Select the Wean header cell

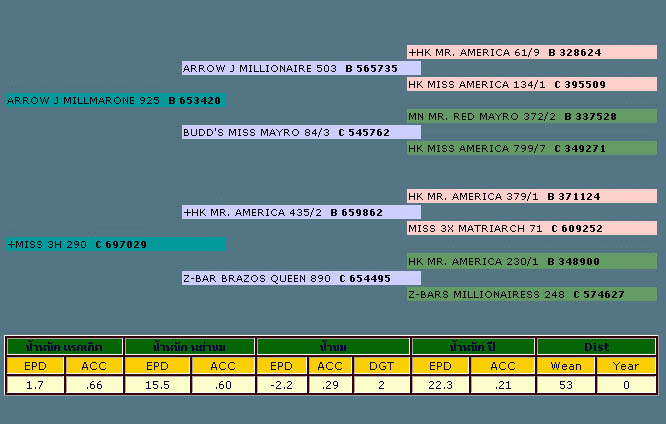[x=566, y=366]
